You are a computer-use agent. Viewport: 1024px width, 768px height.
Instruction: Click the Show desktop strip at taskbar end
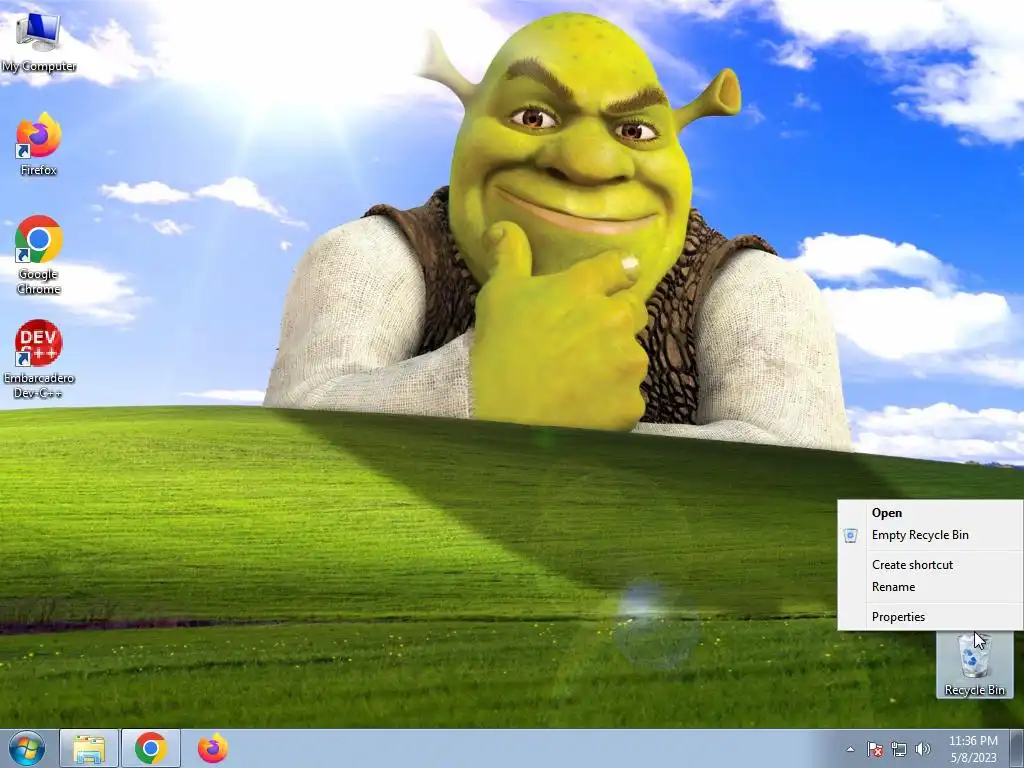[1017, 748]
